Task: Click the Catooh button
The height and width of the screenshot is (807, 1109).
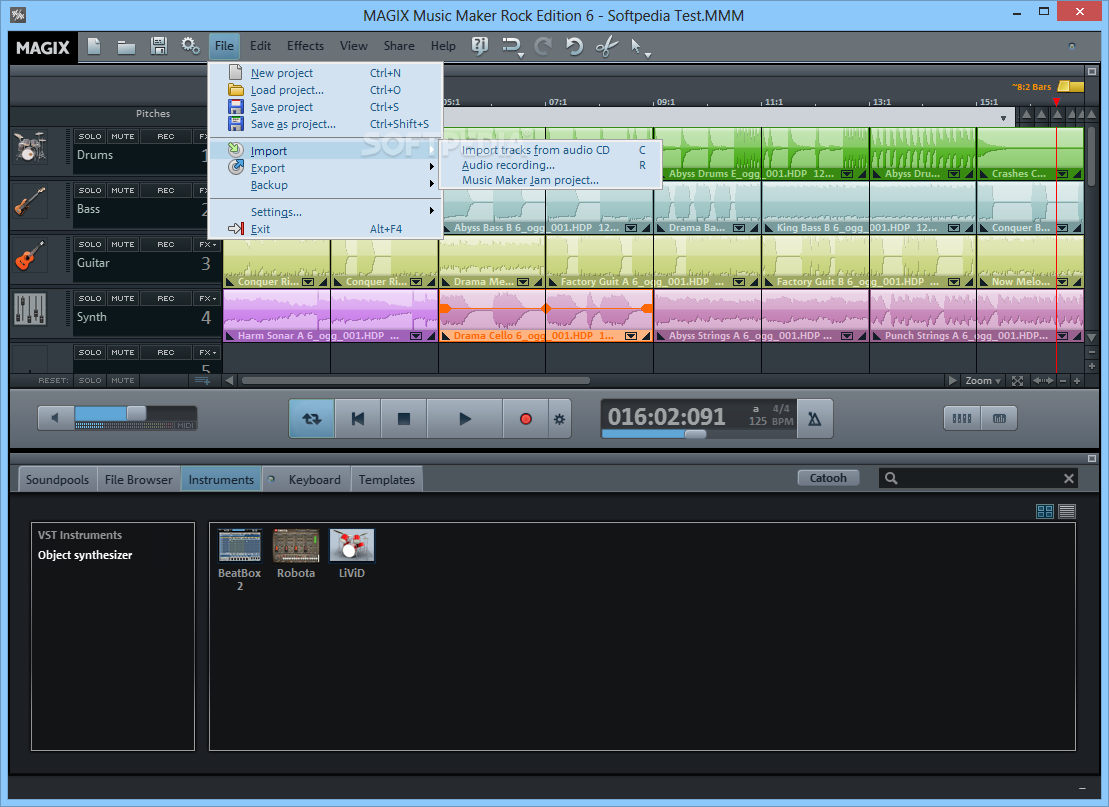Action: [x=828, y=478]
